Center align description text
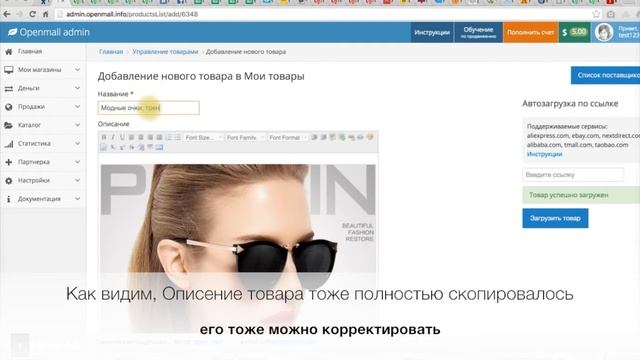Viewport: 640px width, 360px height. point(141,138)
